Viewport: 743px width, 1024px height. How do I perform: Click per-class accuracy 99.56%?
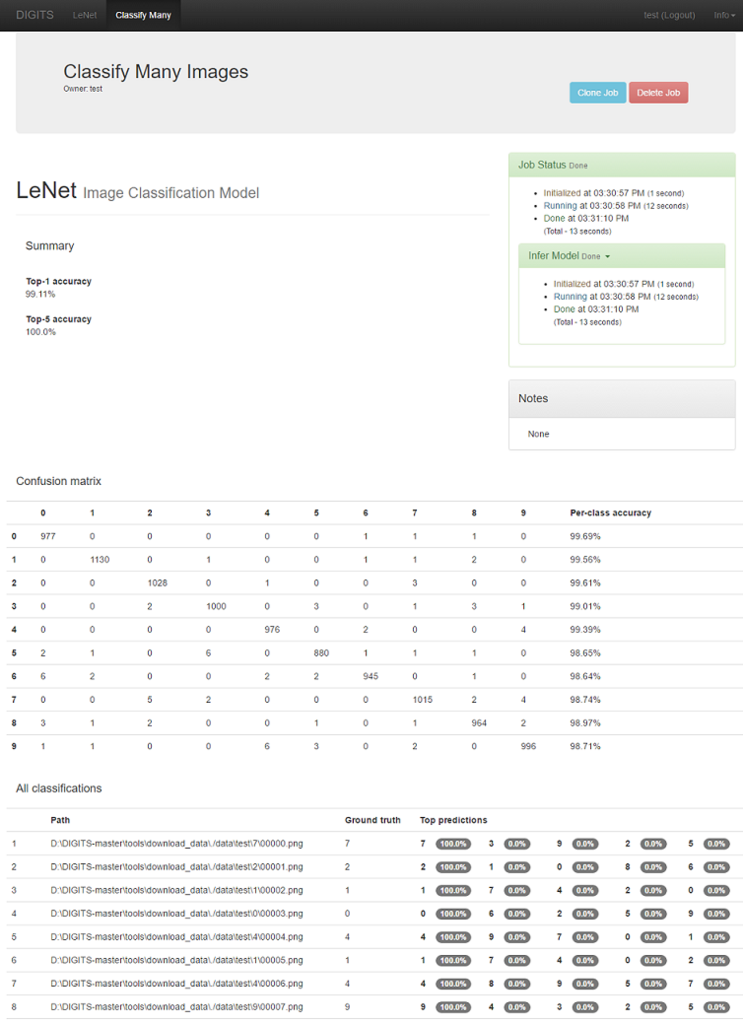pos(585,560)
